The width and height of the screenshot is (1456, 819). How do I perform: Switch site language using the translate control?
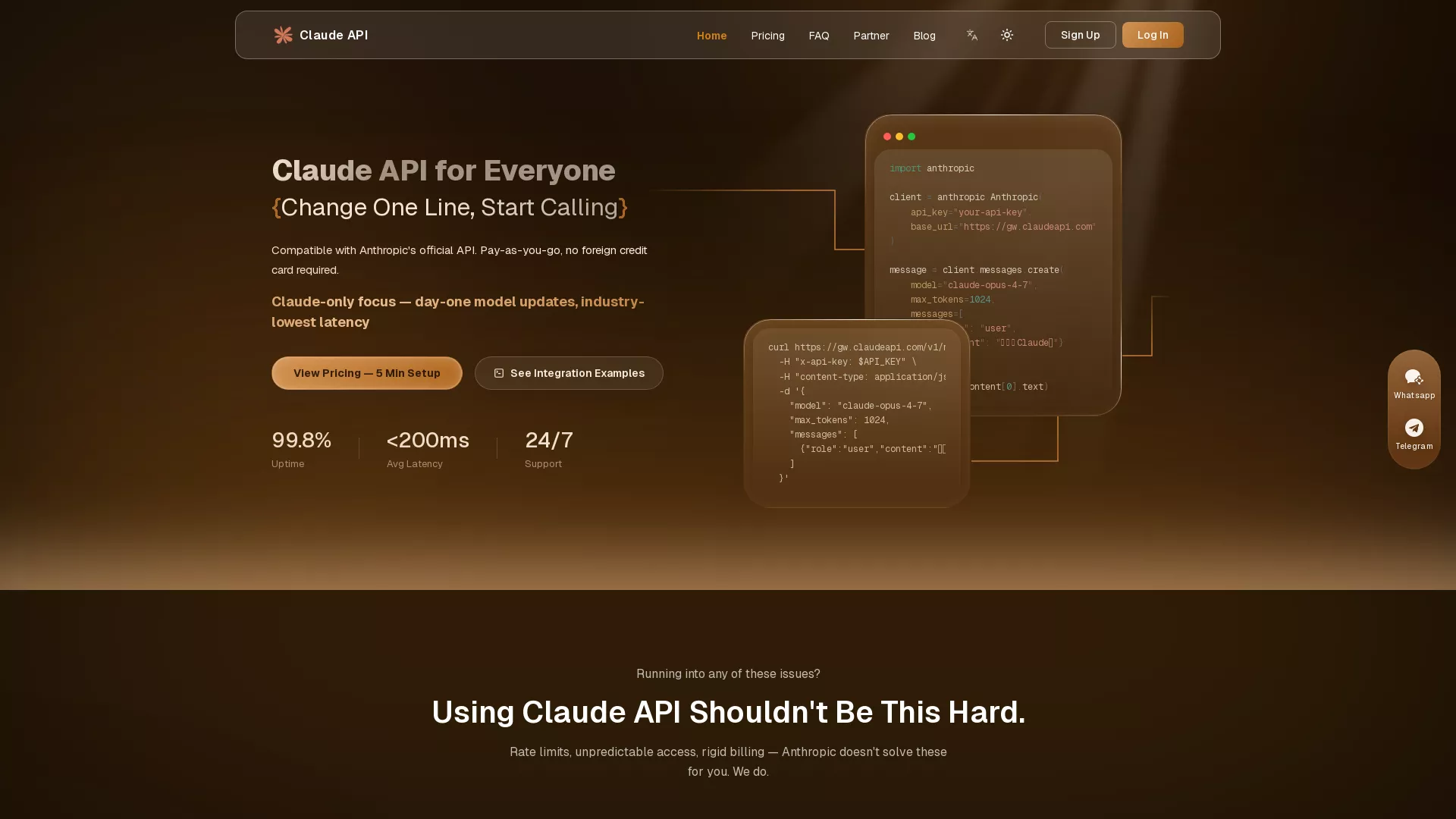click(x=971, y=35)
